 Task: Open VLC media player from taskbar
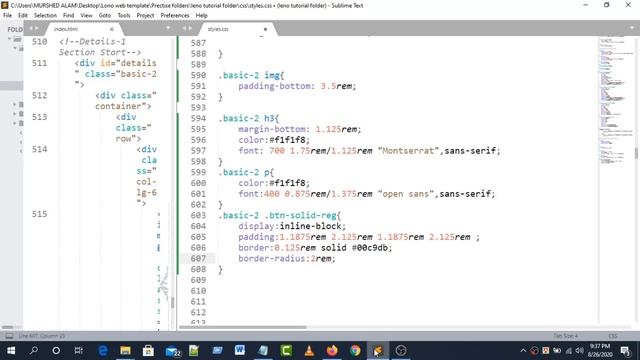point(309,351)
